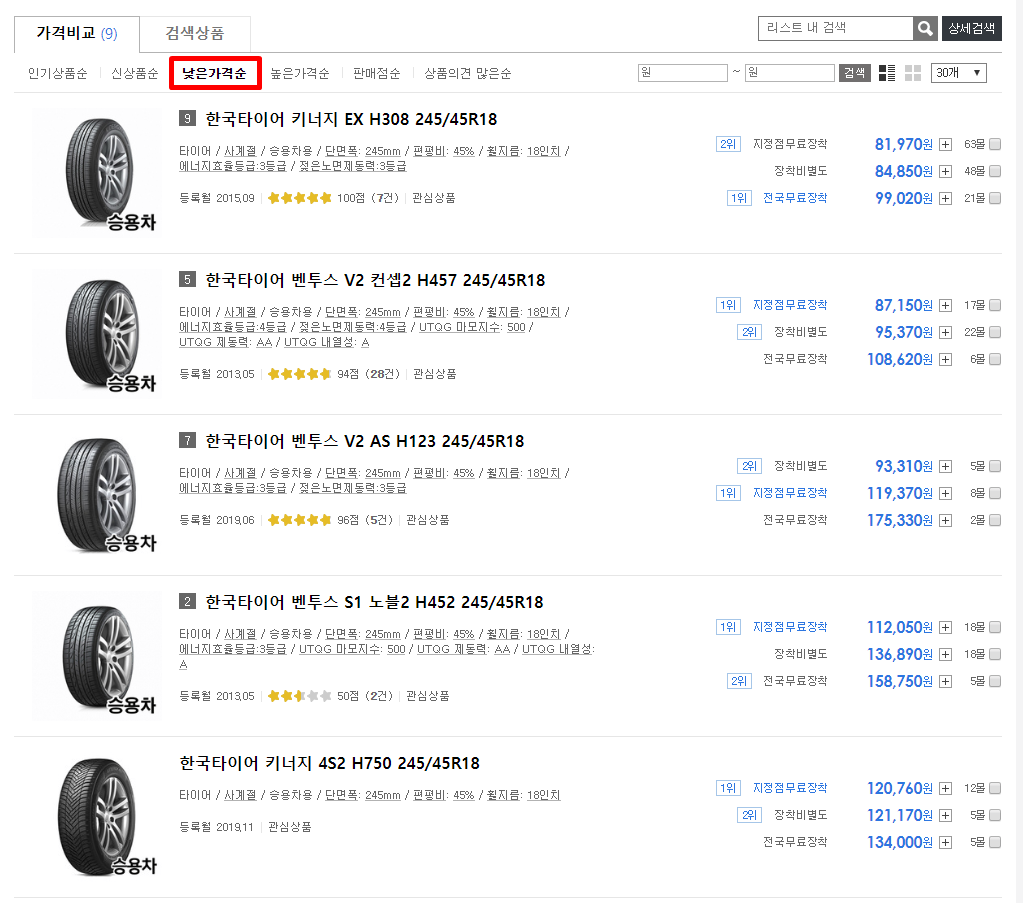Click UTQG 마모지수: 500 for 벤투스 S1

click(x=352, y=650)
